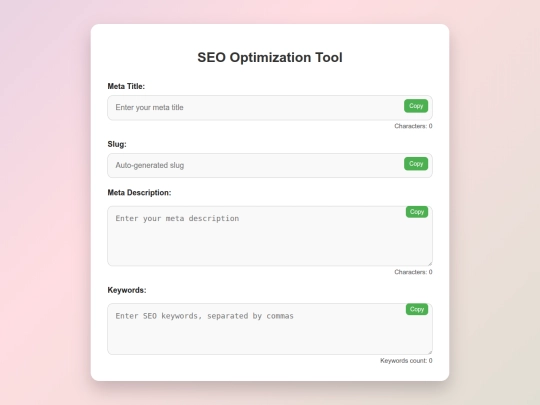540x405 pixels.
Task: Click the "Meta Title:" label
Action: (126, 86)
